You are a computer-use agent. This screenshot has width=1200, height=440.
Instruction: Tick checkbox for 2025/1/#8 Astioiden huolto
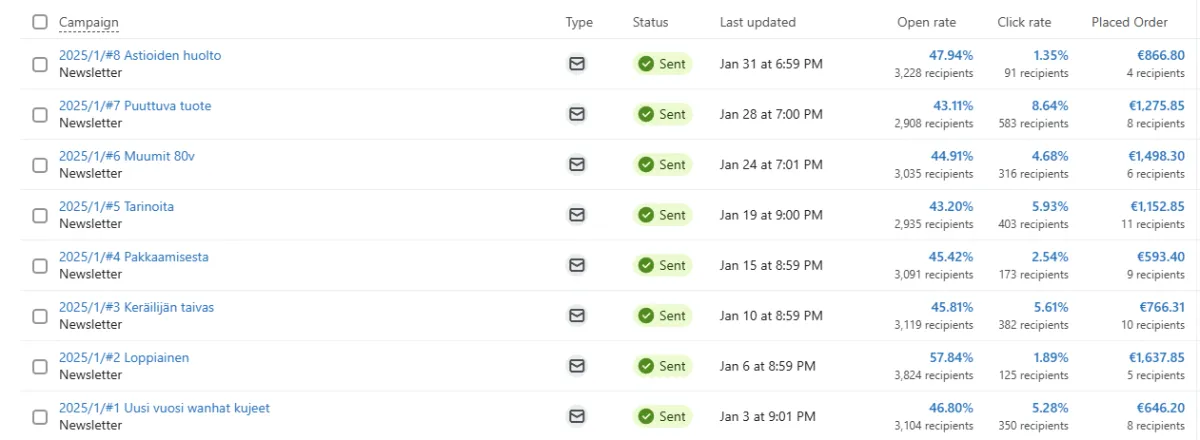(40, 64)
